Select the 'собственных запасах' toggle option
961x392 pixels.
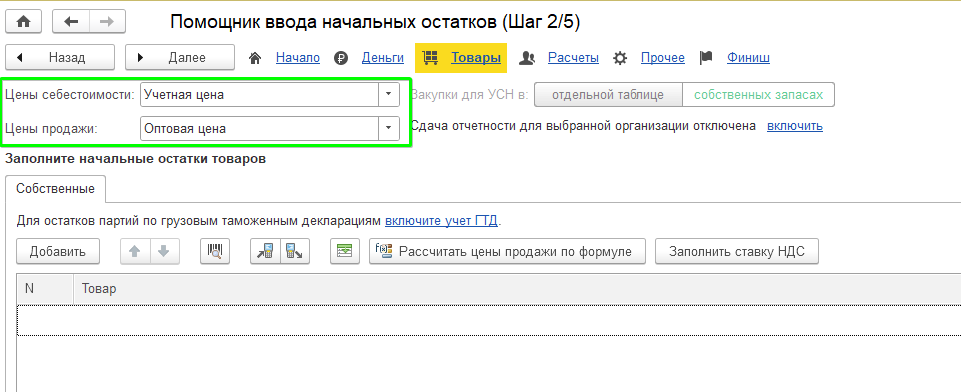coord(758,95)
